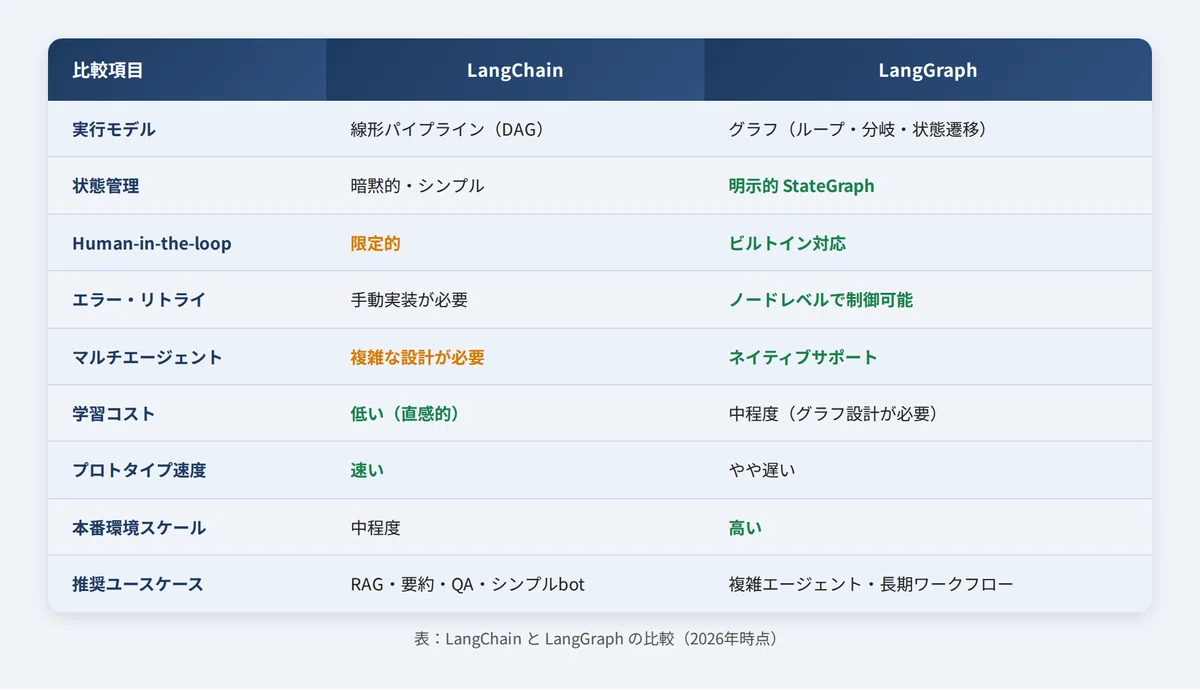1200x690 pixels.
Task: Click the table caption below the table
Action: tap(600, 638)
